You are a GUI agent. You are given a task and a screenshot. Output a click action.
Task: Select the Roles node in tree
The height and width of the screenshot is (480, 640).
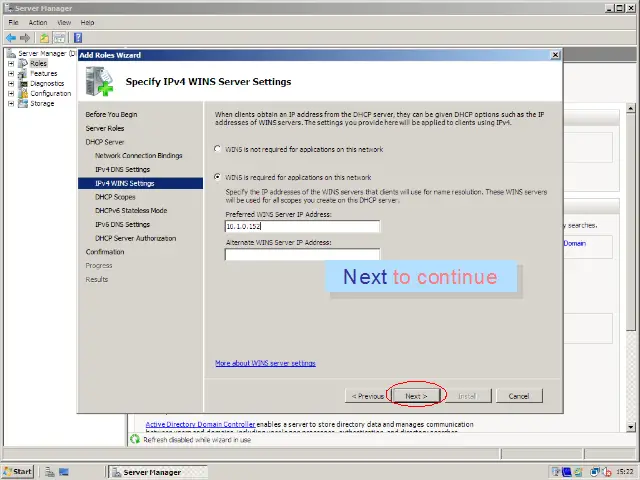pos(38,63)
